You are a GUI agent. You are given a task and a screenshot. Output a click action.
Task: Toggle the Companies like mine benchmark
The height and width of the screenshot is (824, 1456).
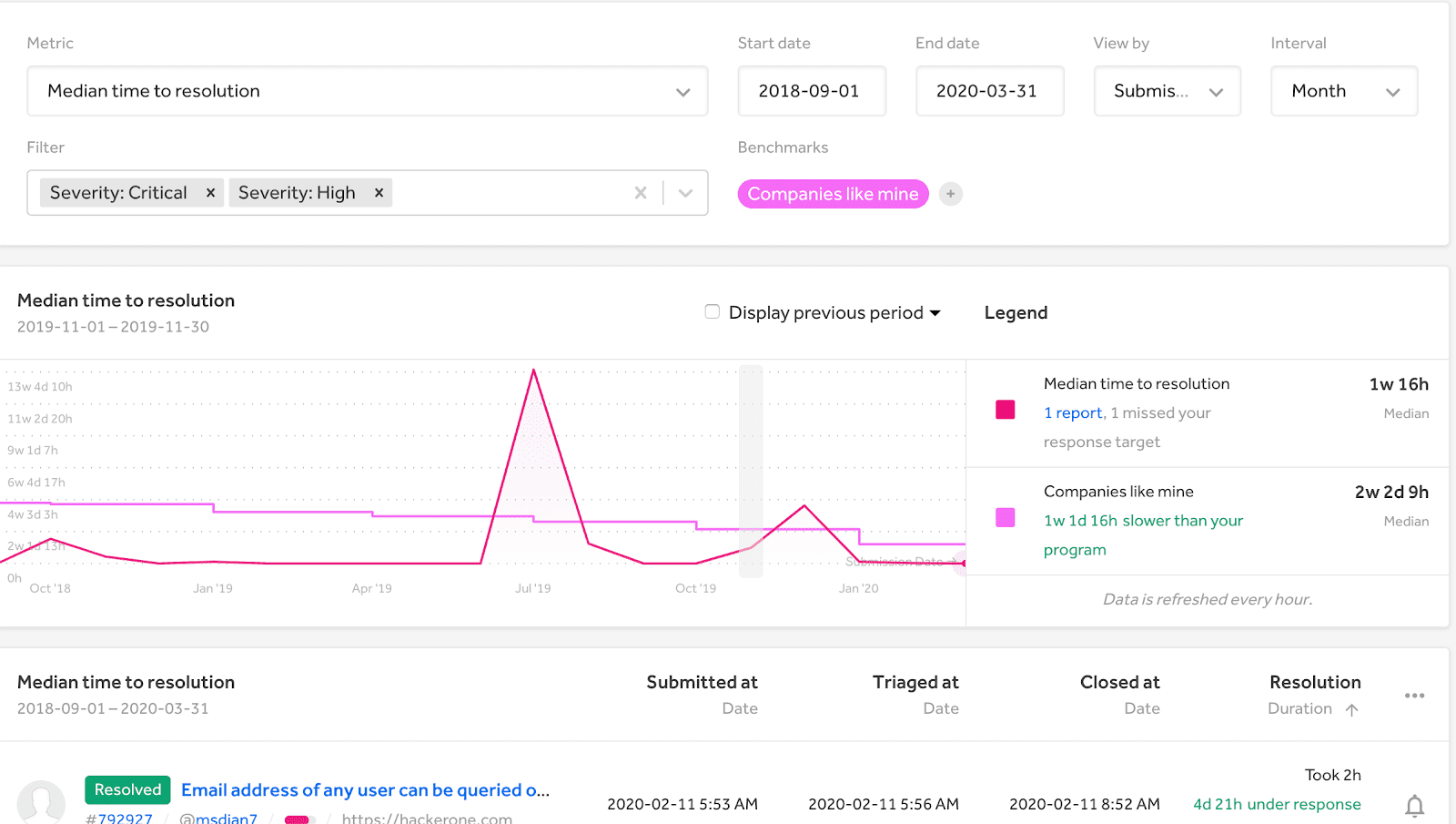point(833,194)
